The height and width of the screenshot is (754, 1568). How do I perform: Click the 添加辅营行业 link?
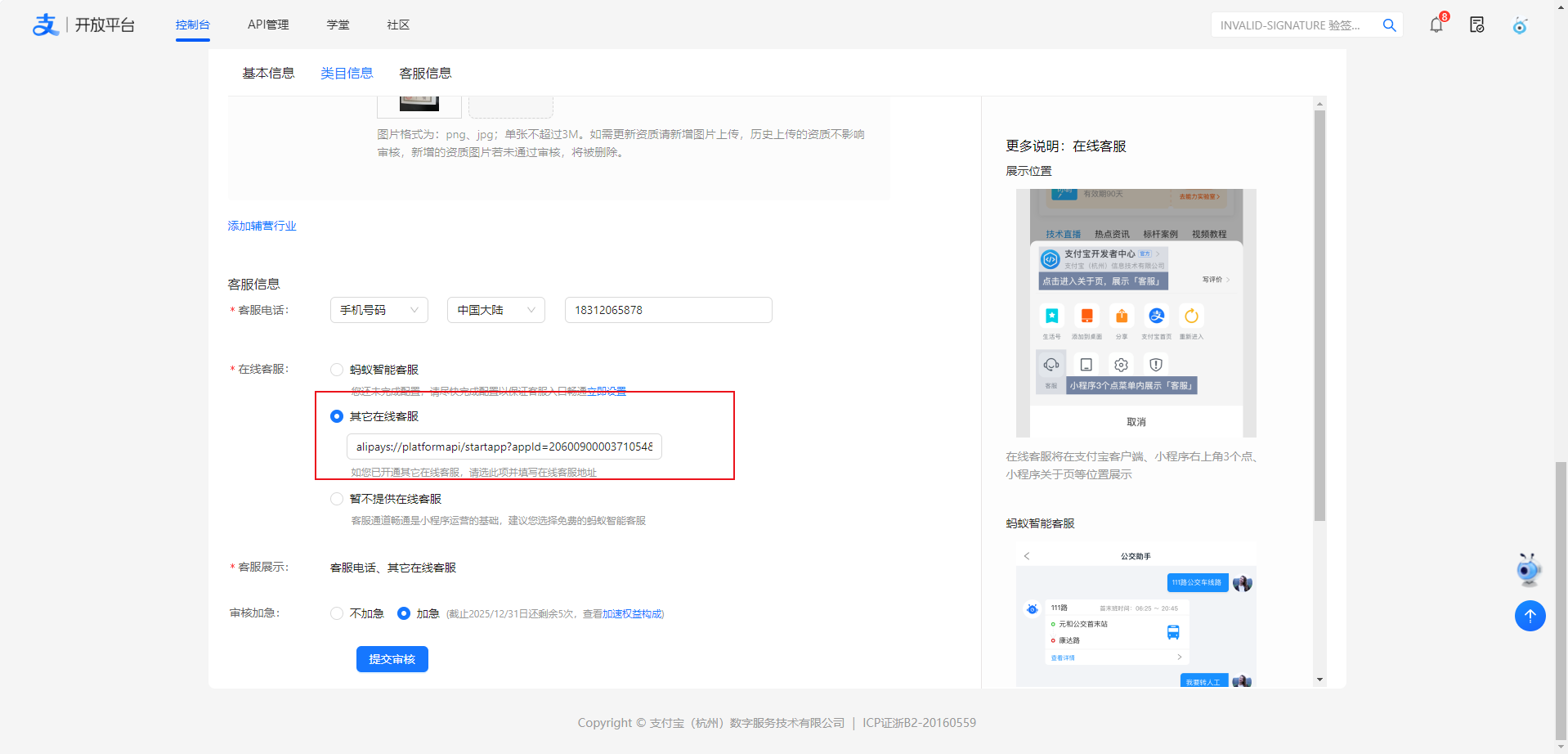[x=262, y=226]
